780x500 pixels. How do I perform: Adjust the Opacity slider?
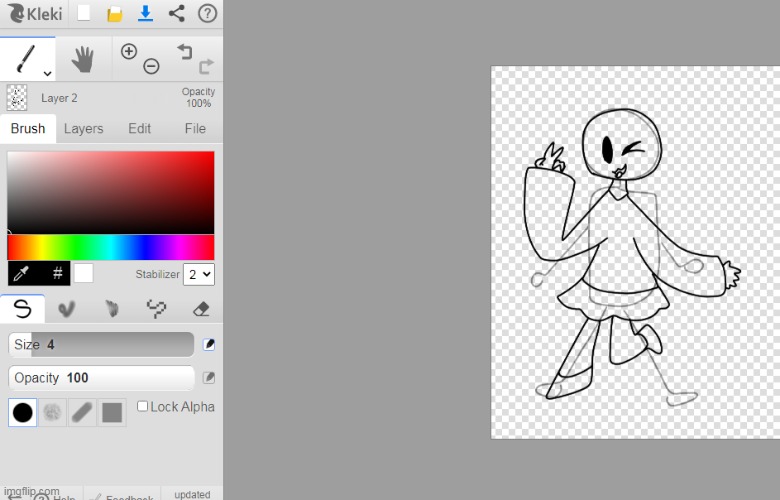point(101,378)
